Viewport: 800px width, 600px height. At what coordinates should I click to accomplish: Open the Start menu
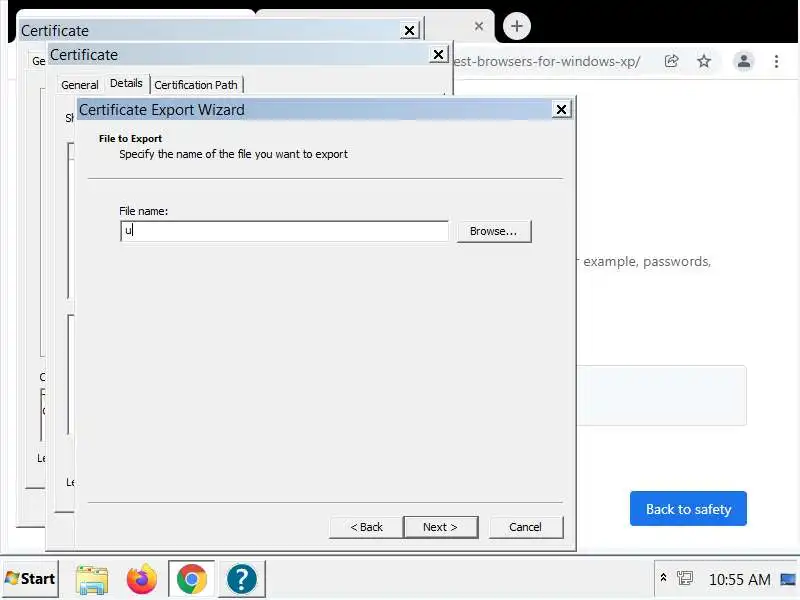(31, 579)
